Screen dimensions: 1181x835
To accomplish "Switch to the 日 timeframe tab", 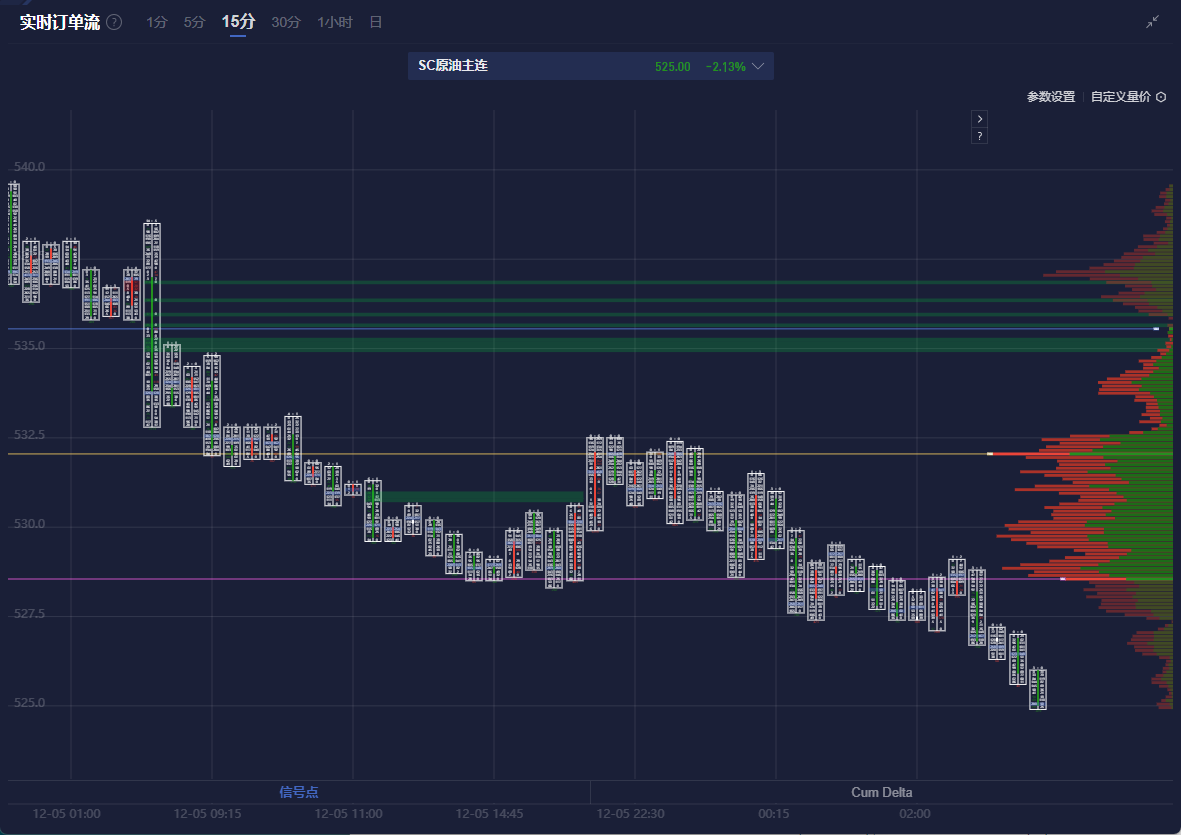I will pos(376,23).
